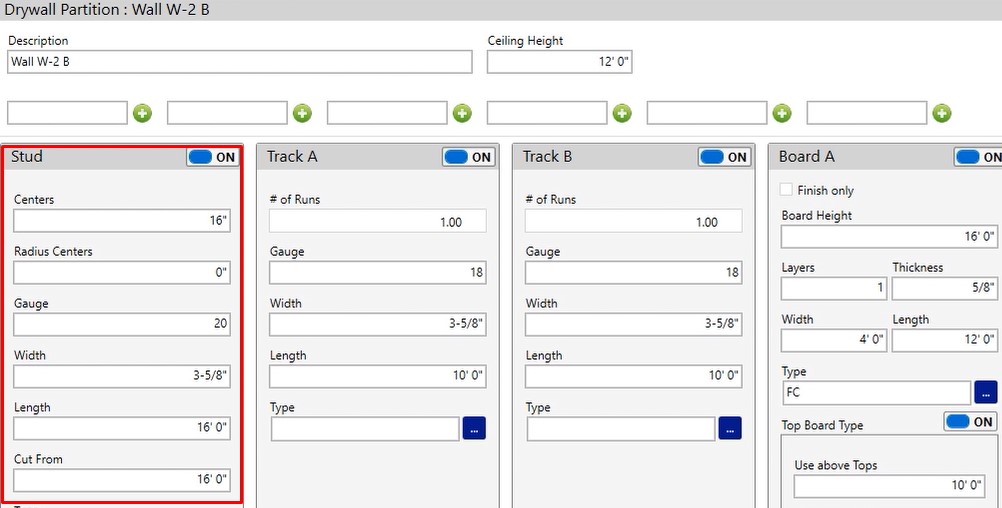Open Board A Type browse button
Screen dimensions: 1002x508
986,392
